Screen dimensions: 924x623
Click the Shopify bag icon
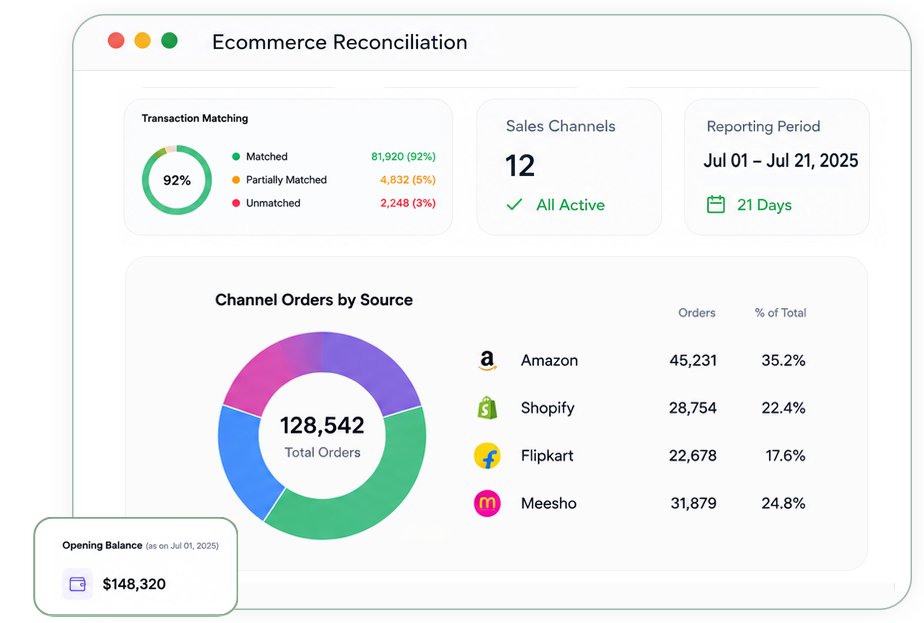(x=487, y=408)
